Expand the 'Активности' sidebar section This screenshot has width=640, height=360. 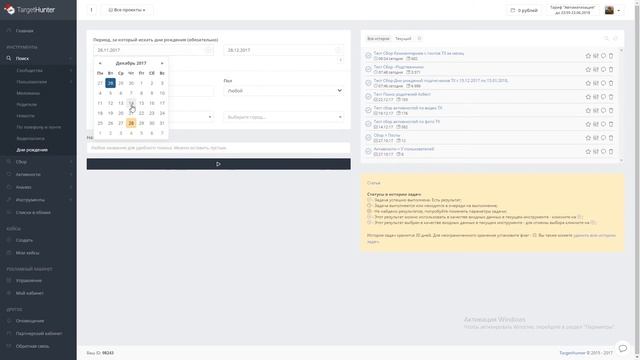(38, 175)
